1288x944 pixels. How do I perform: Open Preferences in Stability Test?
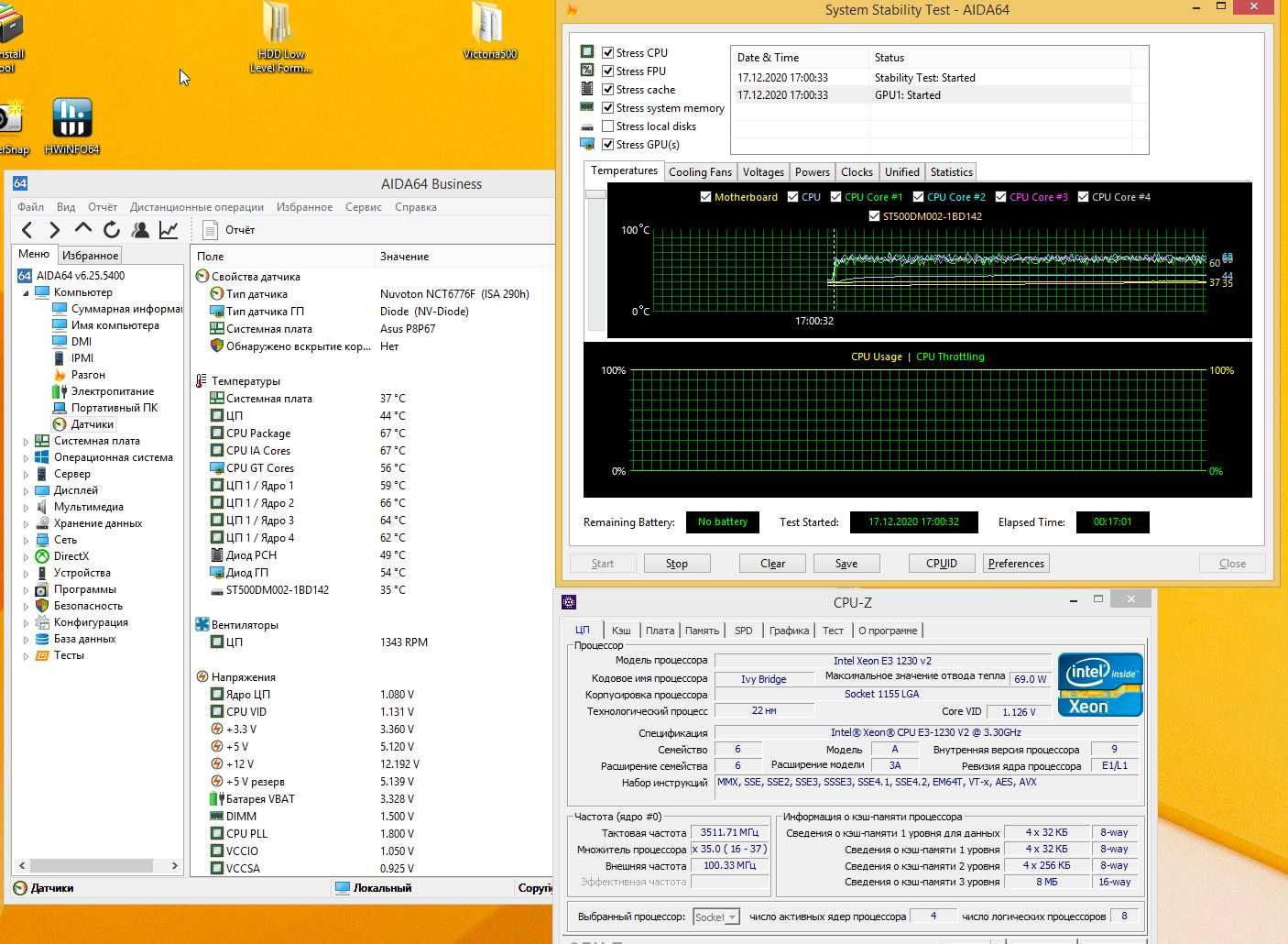[1016, 564]
